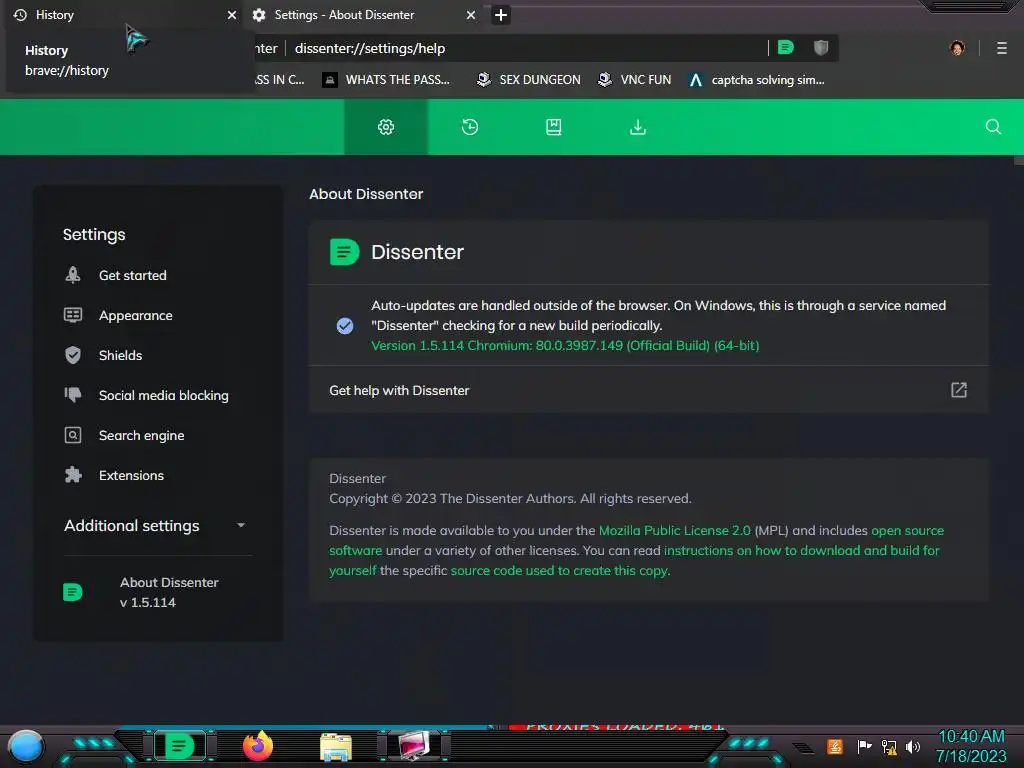Click the Dissenter comment icon in address bar
Viewport: 1024px width, 768px height.
coord(786,48)
